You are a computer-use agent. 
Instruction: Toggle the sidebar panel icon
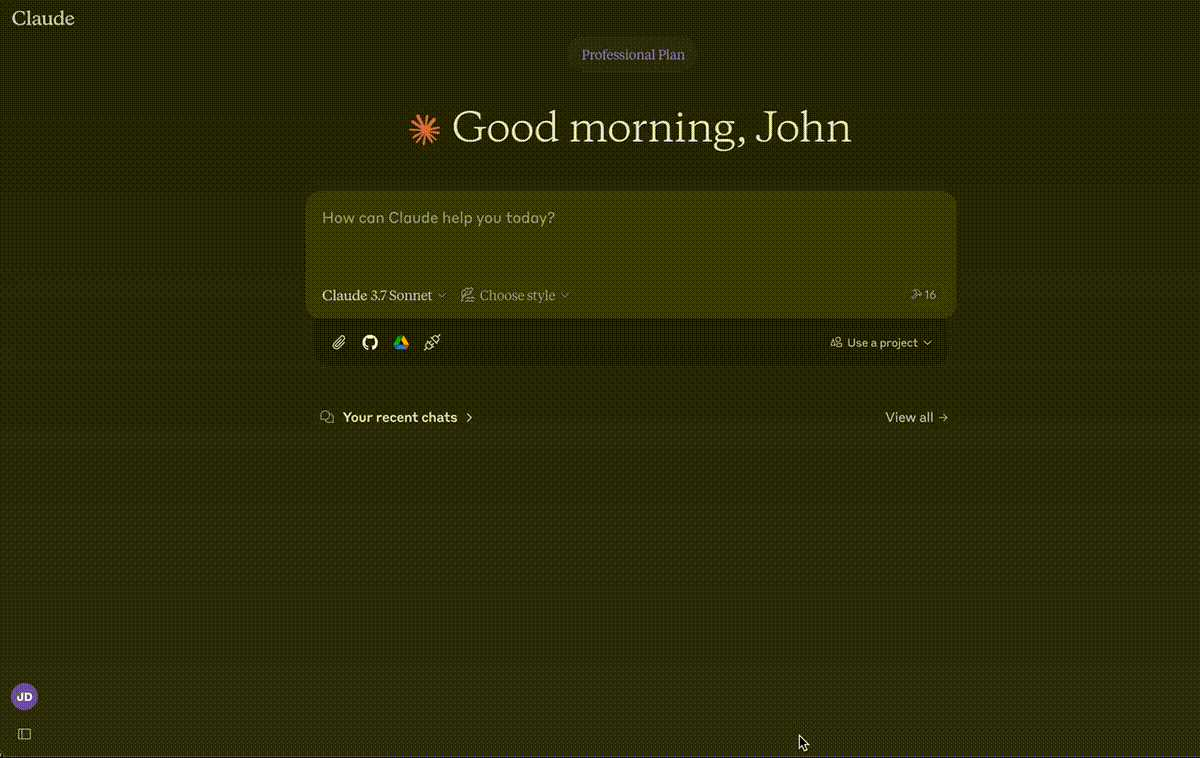(25, 734)
